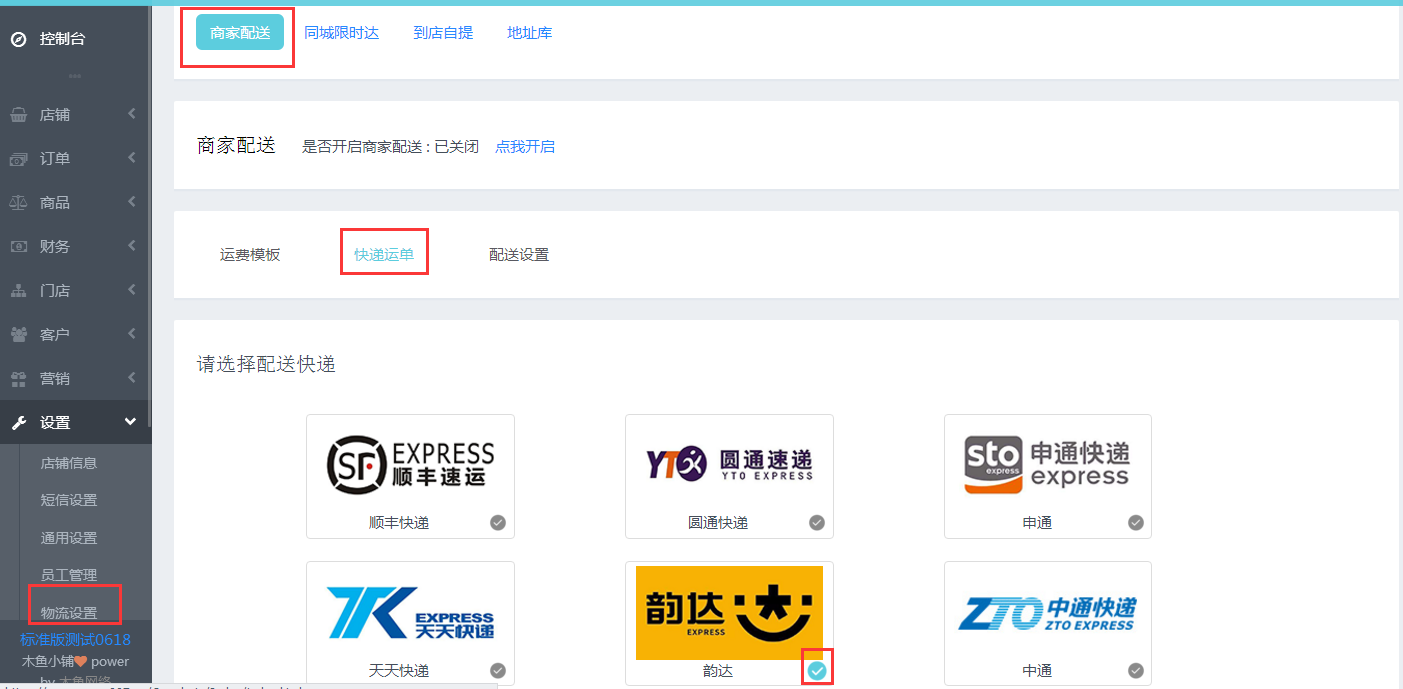Image resolution: width=1403 pixels, height=689 pixels.
Task: Expand the 营销 menu chevron
Action: [132, 379]
